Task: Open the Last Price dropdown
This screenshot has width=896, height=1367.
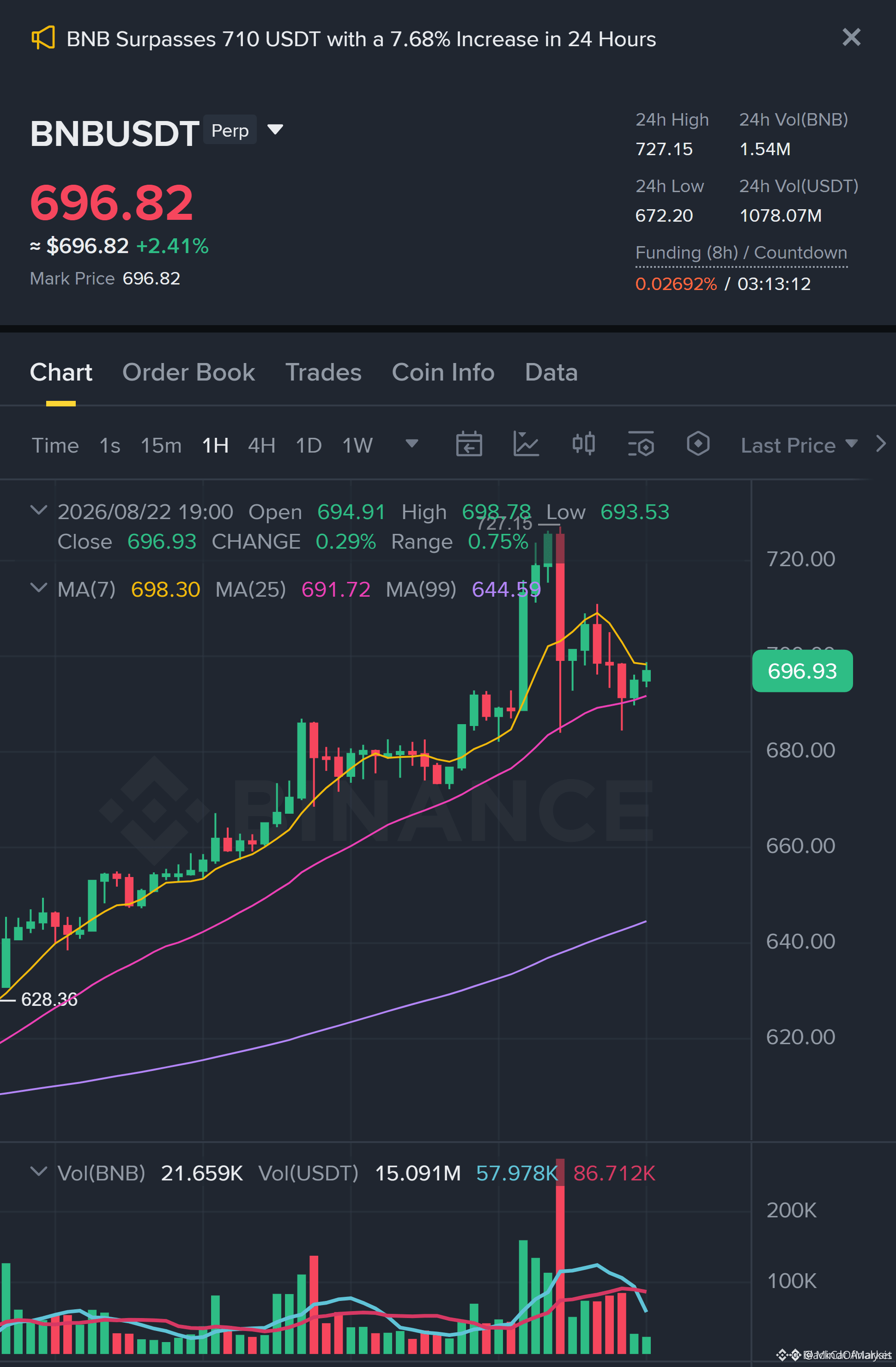Action: click(x=799, y=445)
